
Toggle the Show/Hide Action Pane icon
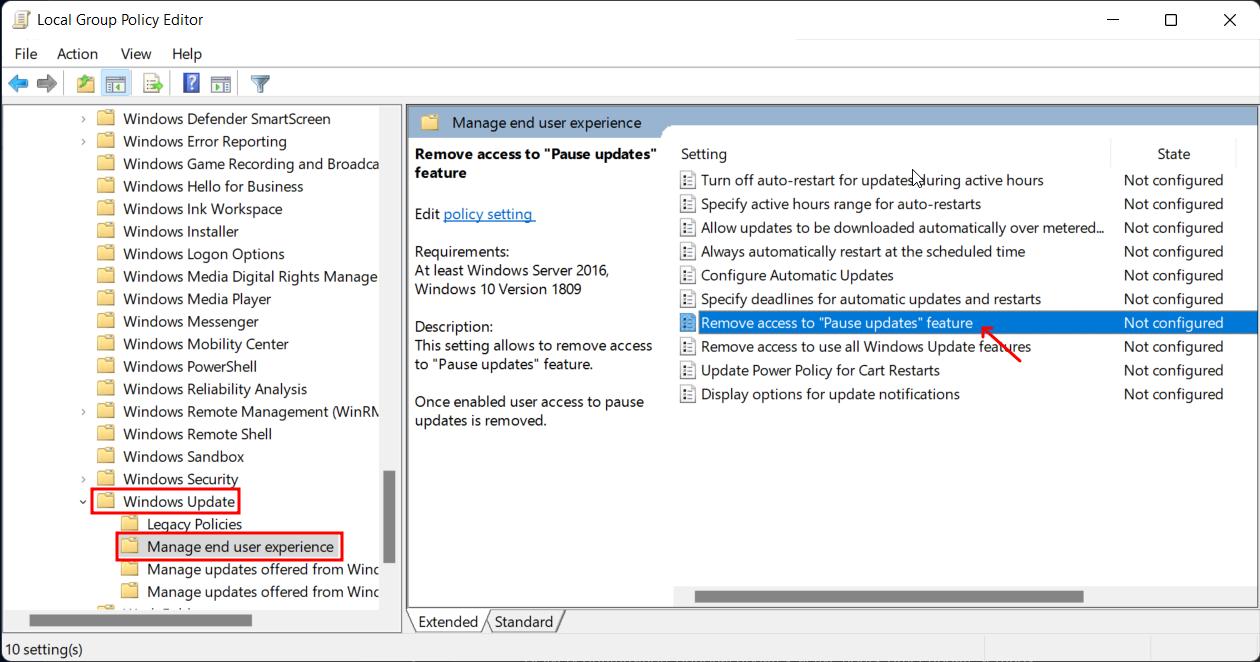pyautogui.click(x=221, y=84)
